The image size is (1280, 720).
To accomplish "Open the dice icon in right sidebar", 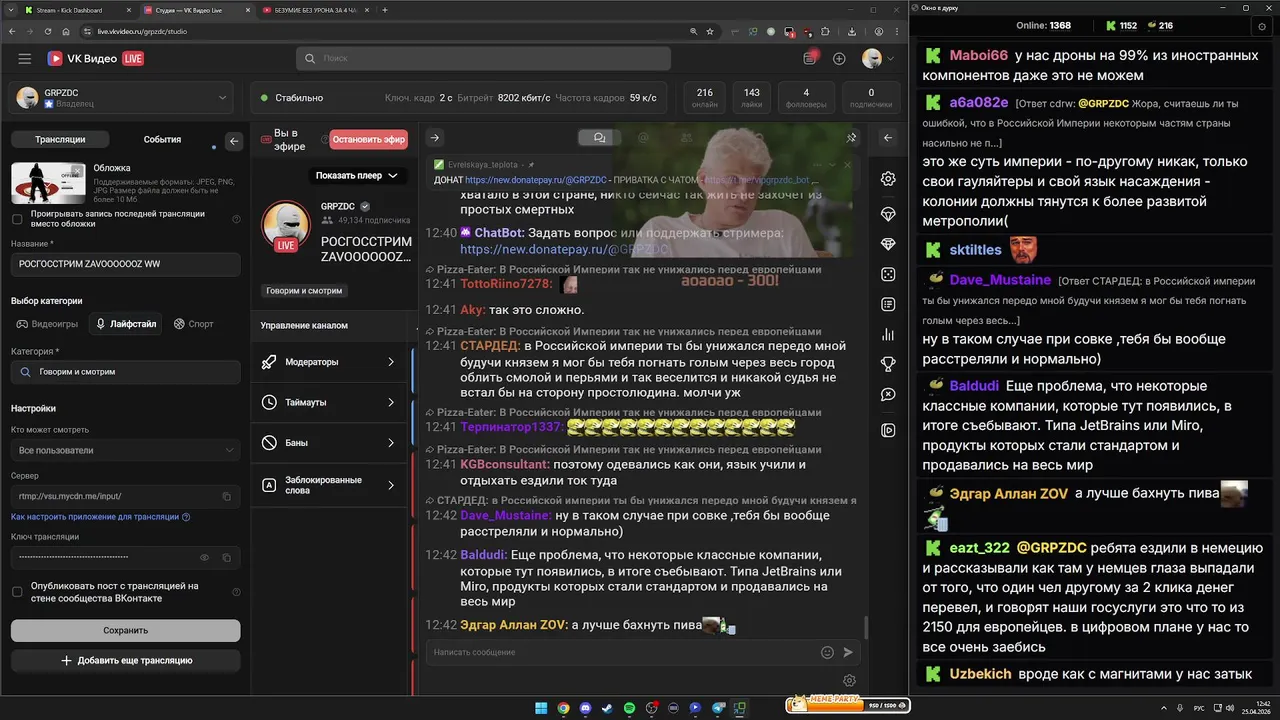I will coord(888,274).
